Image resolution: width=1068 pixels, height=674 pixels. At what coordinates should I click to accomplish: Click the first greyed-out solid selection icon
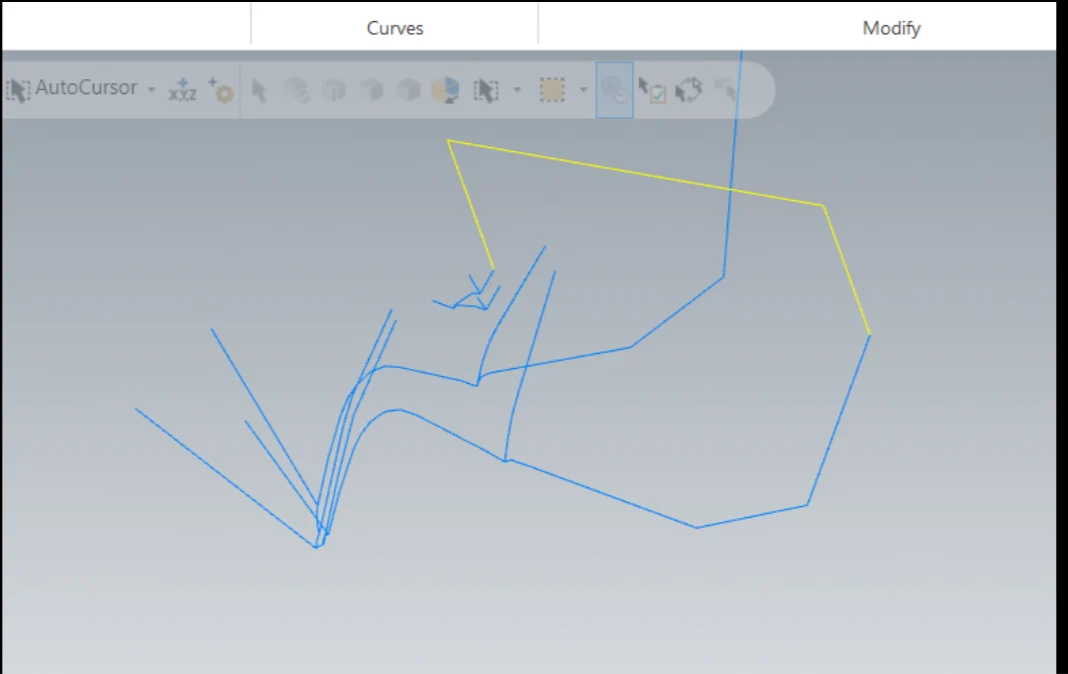[x=296, y=91]
